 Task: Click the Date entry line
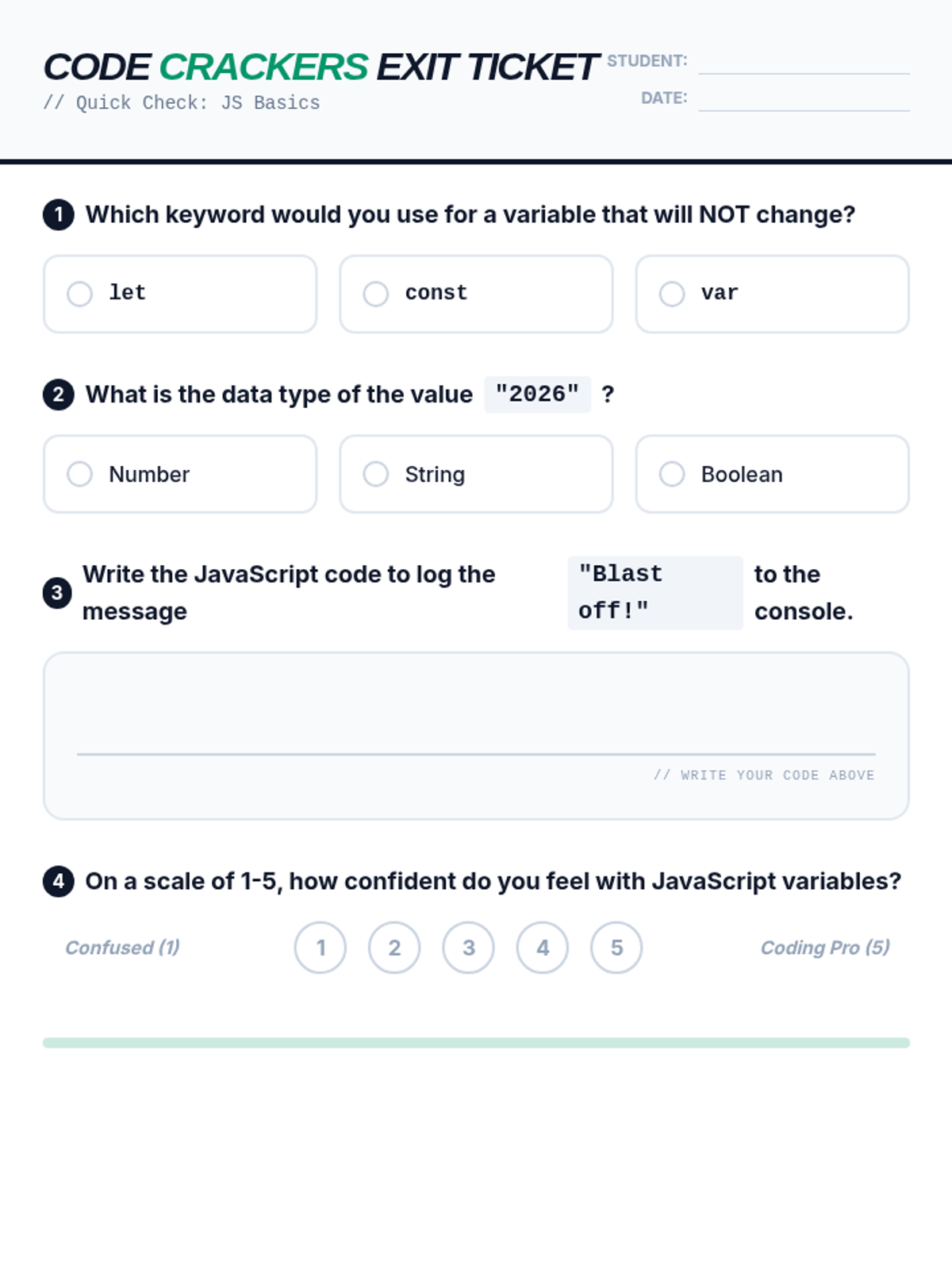click(804, 100)
